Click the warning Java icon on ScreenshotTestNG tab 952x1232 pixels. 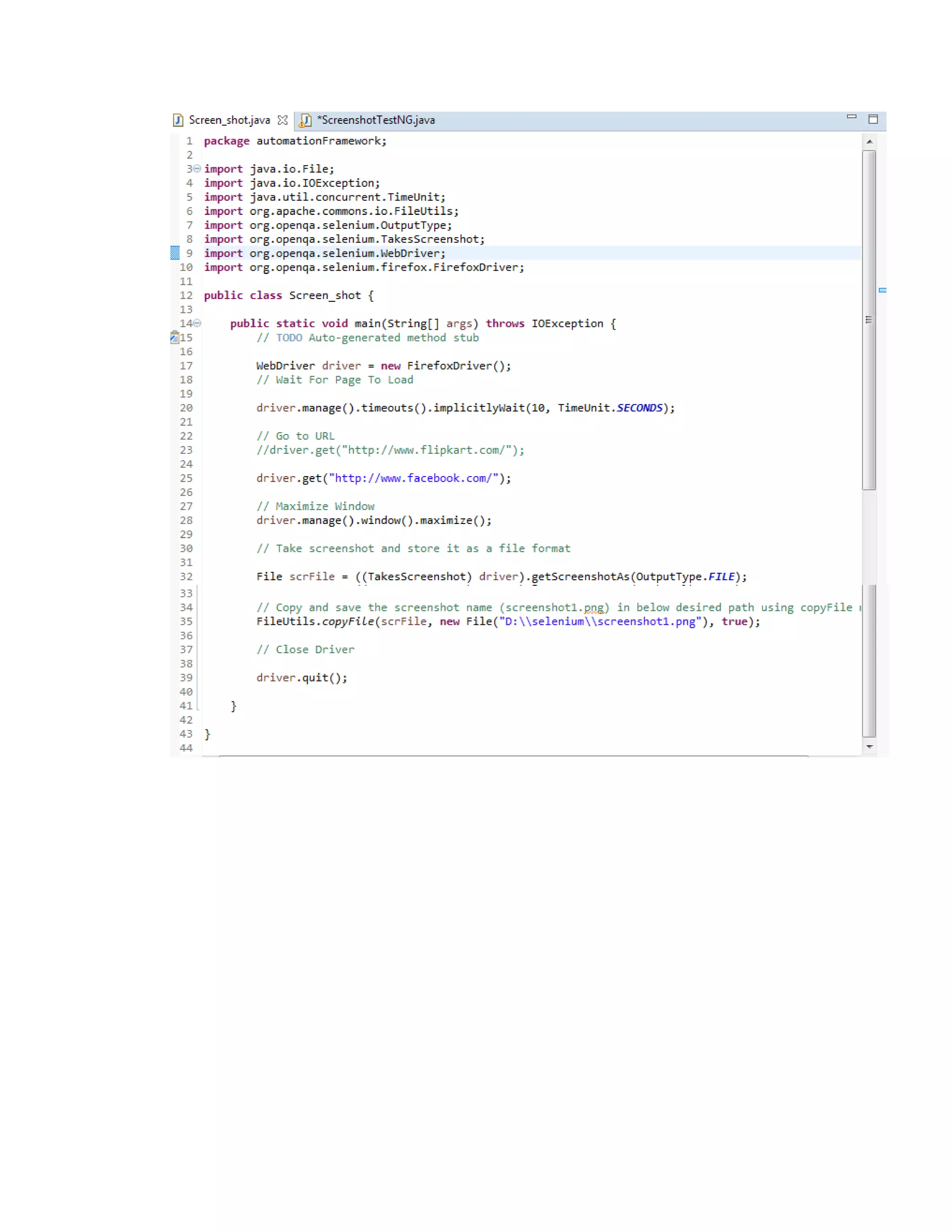(x=306, y=120)
